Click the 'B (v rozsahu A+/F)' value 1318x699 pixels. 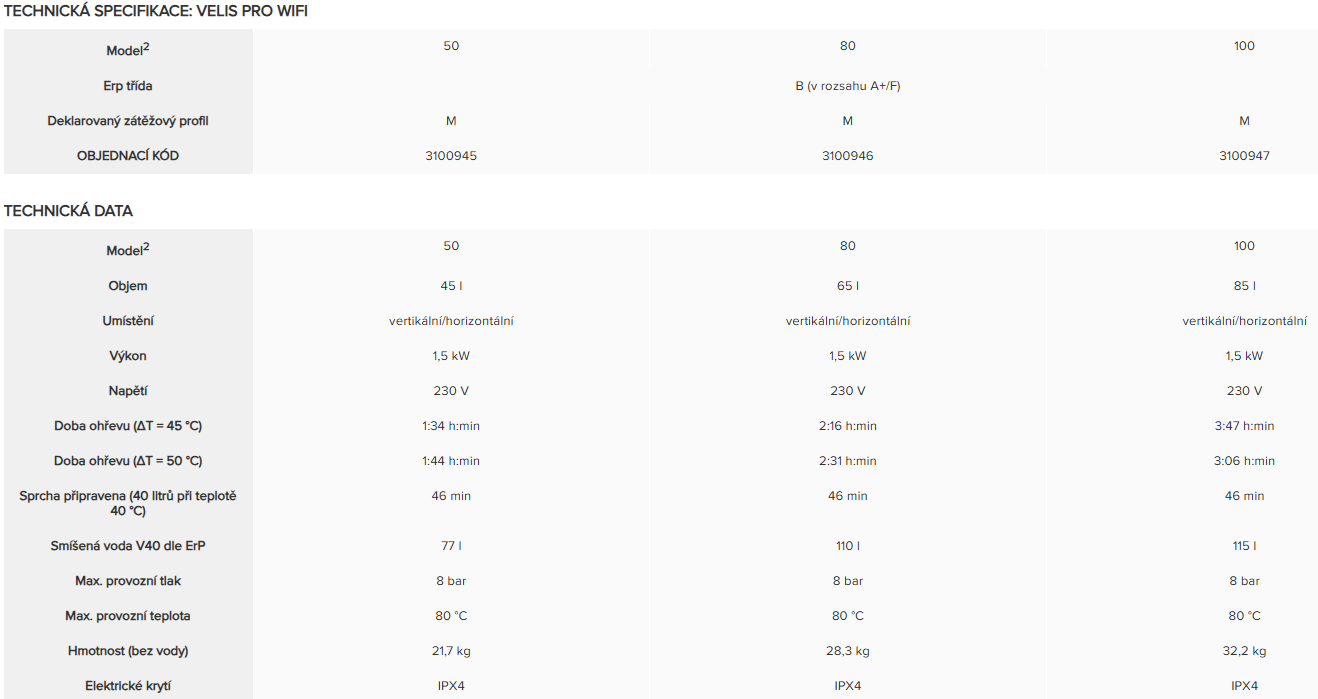coord(847,86)
